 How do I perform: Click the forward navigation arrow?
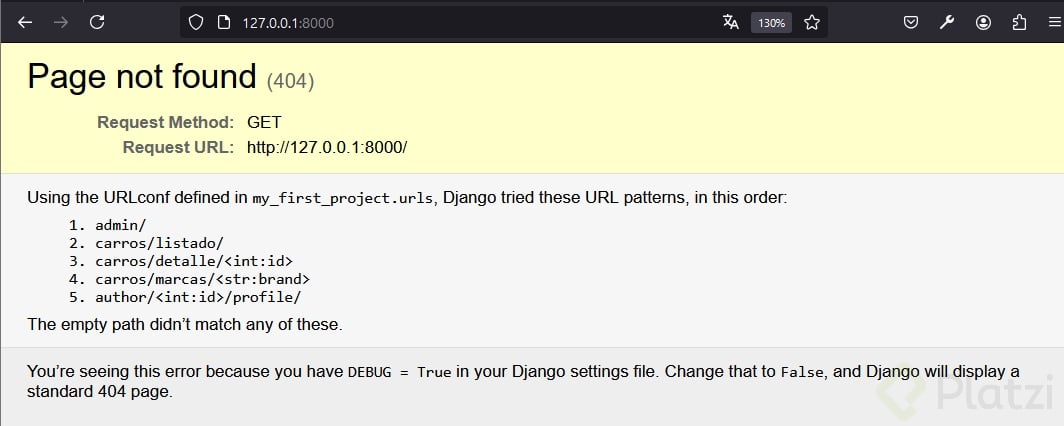[x=61, y=22]
